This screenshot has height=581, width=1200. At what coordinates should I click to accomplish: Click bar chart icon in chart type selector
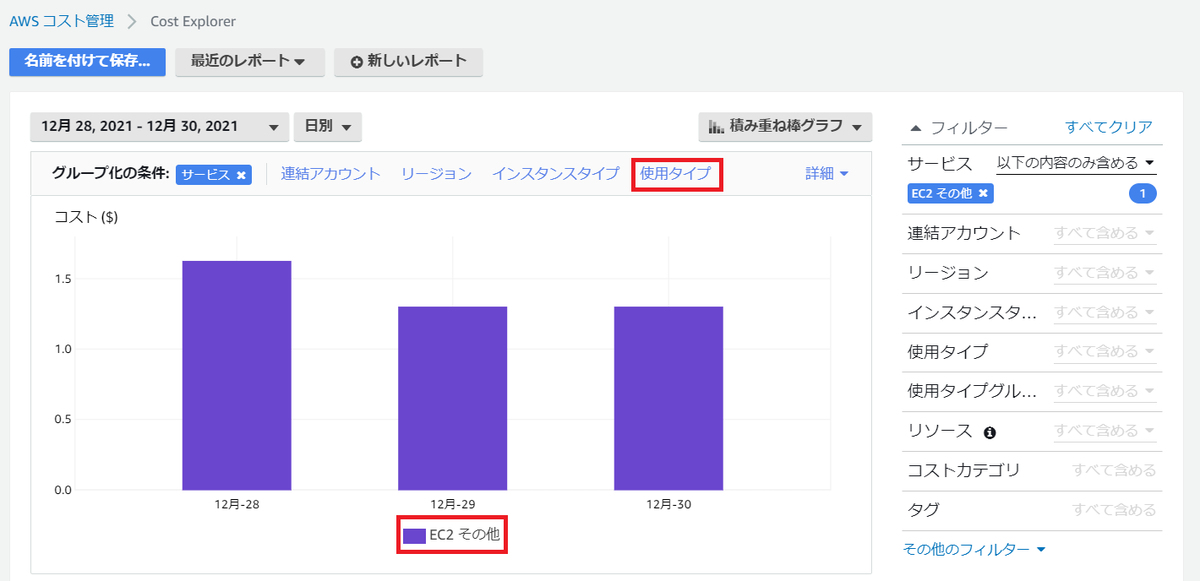coord(715,127)
